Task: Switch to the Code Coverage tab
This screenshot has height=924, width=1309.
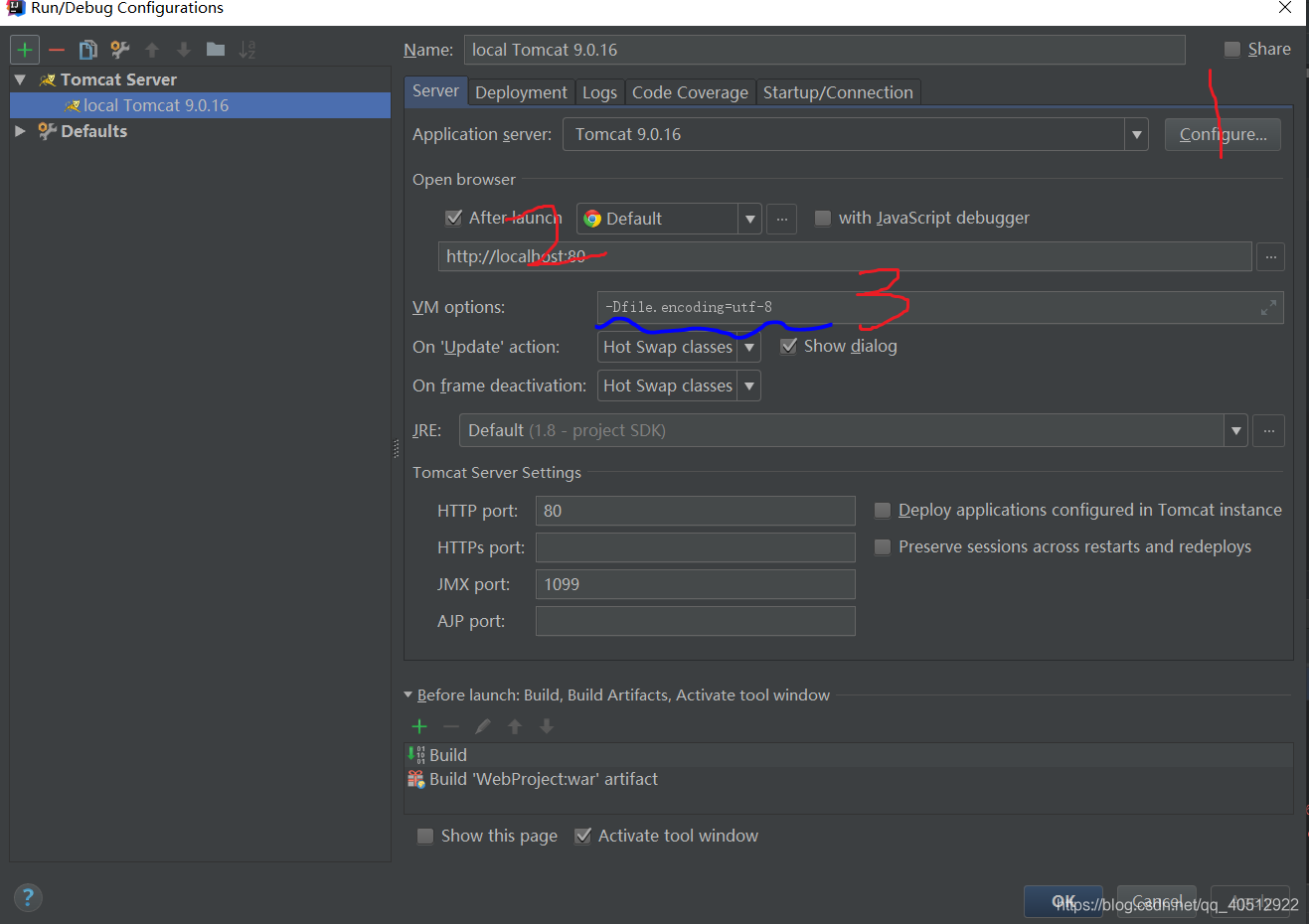Action: point(690,92)
